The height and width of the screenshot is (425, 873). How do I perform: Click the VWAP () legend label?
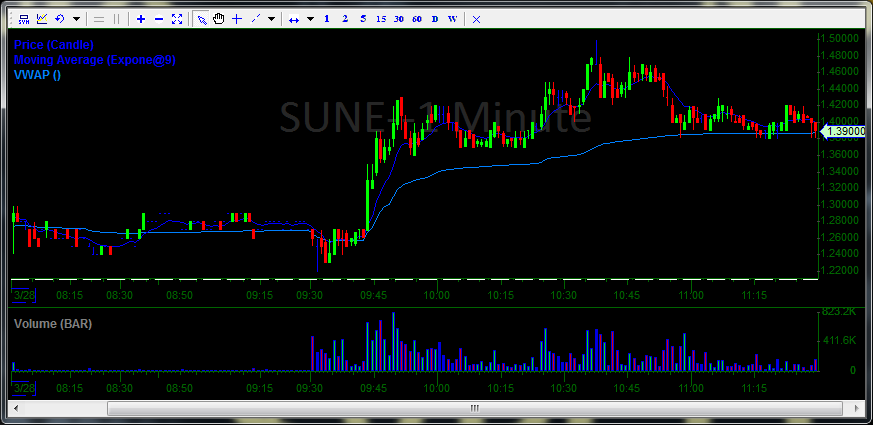point(37,75)
